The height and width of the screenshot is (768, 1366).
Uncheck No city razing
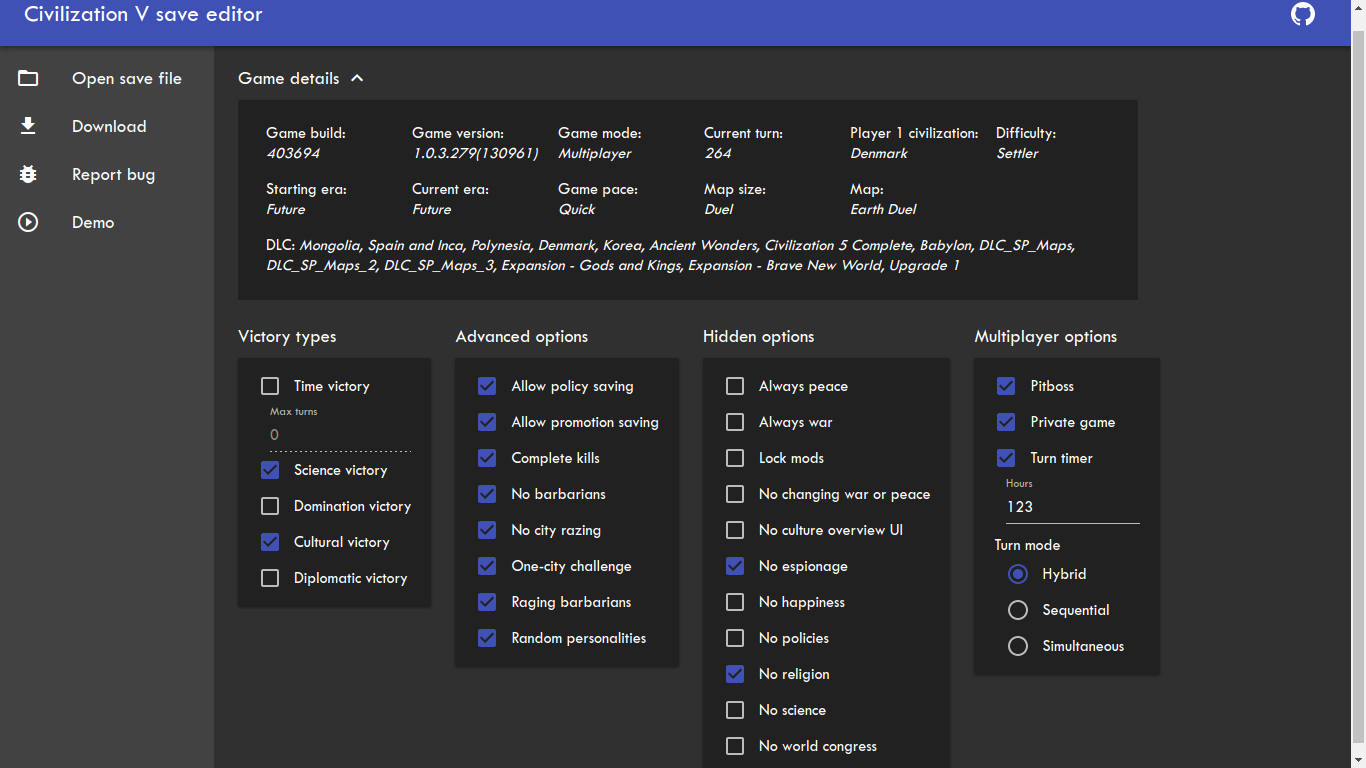(487, 530)
